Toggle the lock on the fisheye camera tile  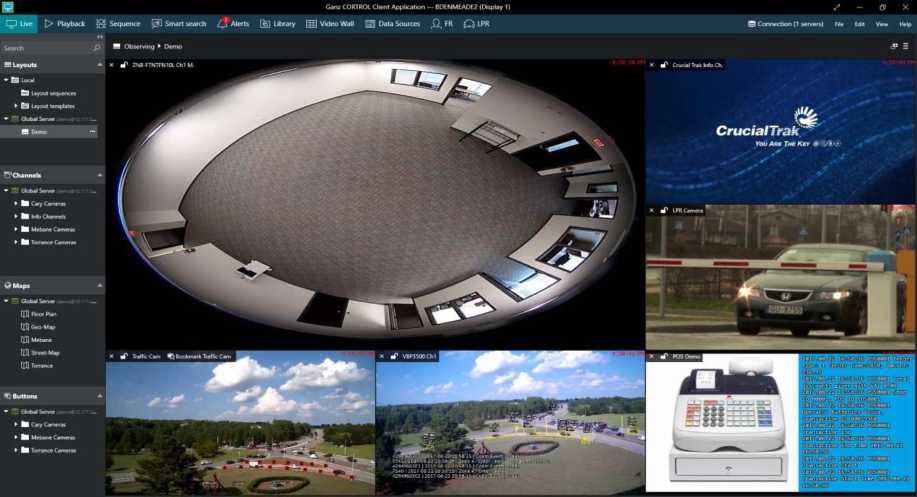point(124,65)
